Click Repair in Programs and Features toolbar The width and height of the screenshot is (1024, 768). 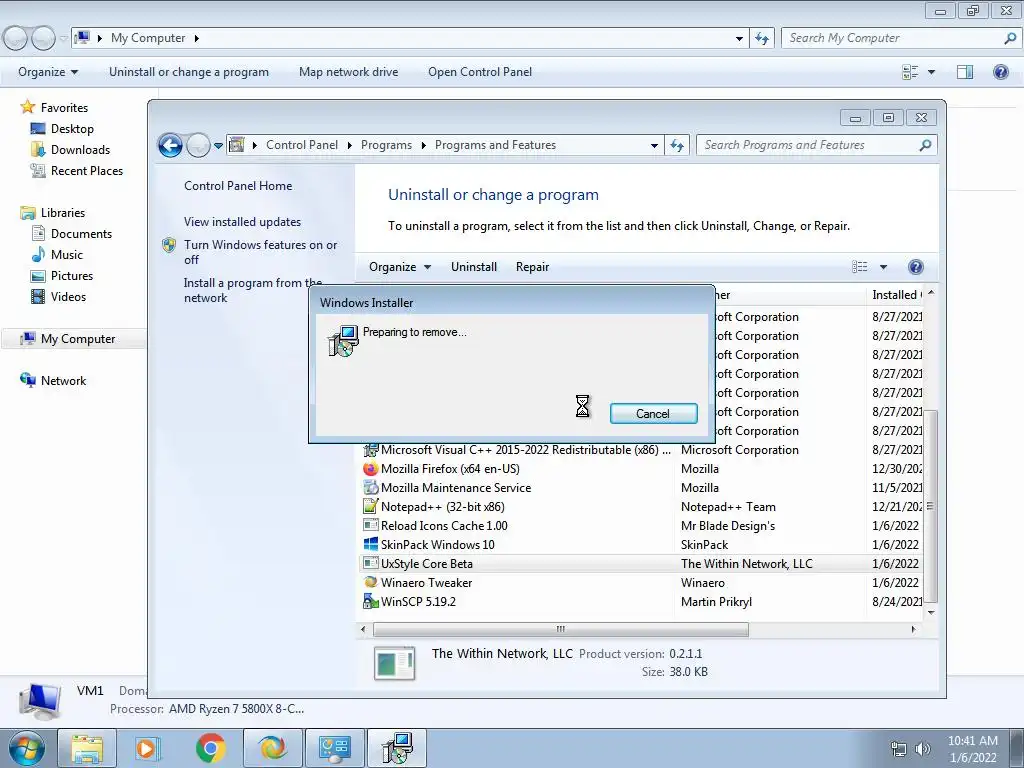(532, 266)
